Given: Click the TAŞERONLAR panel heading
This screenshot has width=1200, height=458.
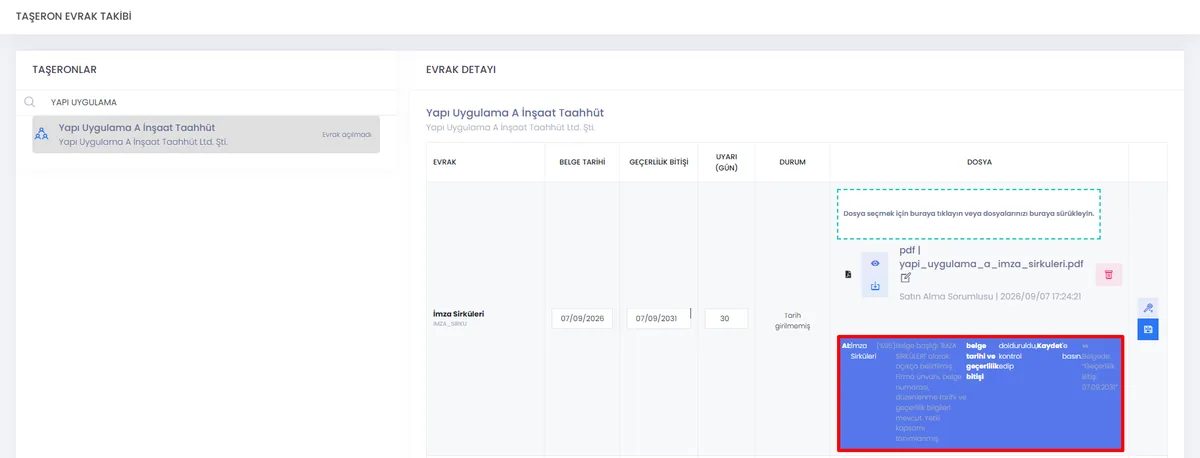Looking at the screenshot, I should [64, 69].
